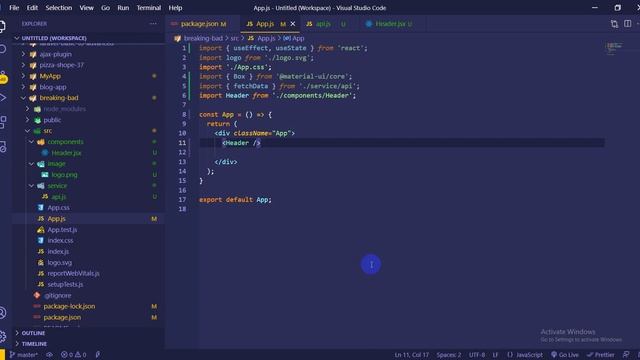Expand the public folder
640x360 pixels.
[52, 120]
